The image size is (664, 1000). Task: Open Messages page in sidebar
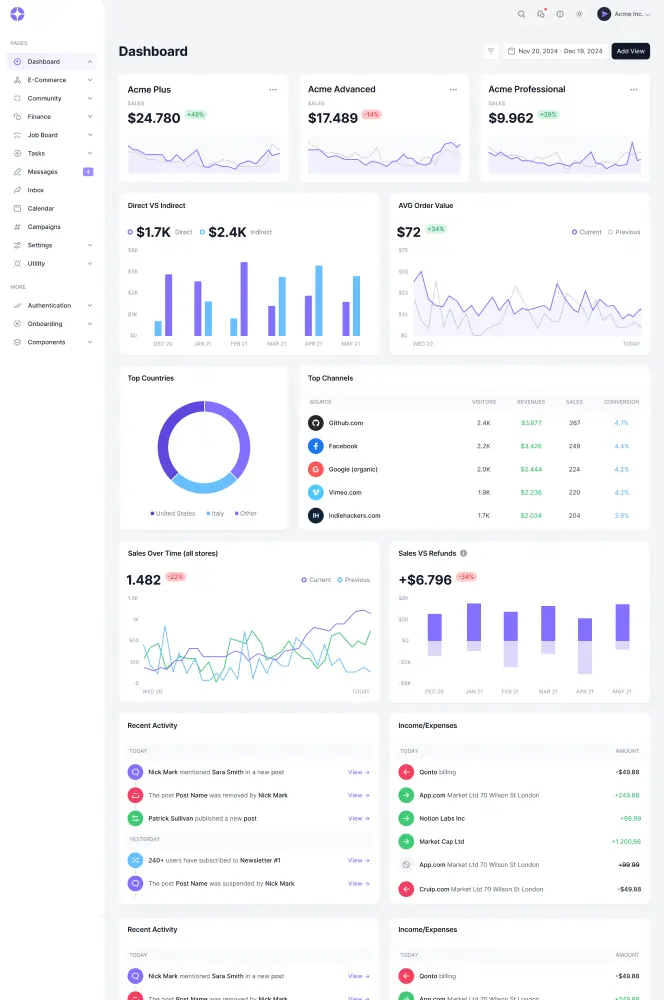[x=42, y=172]
